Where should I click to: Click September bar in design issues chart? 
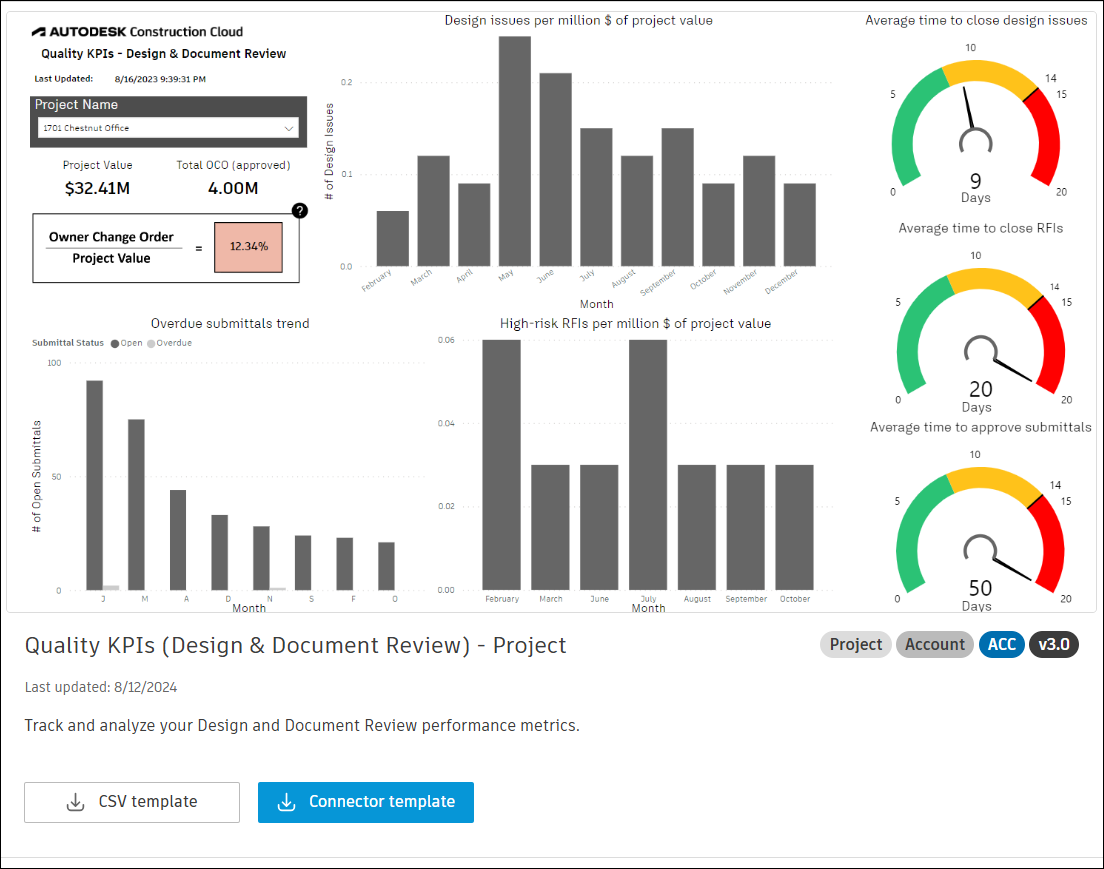click(677, 197)
